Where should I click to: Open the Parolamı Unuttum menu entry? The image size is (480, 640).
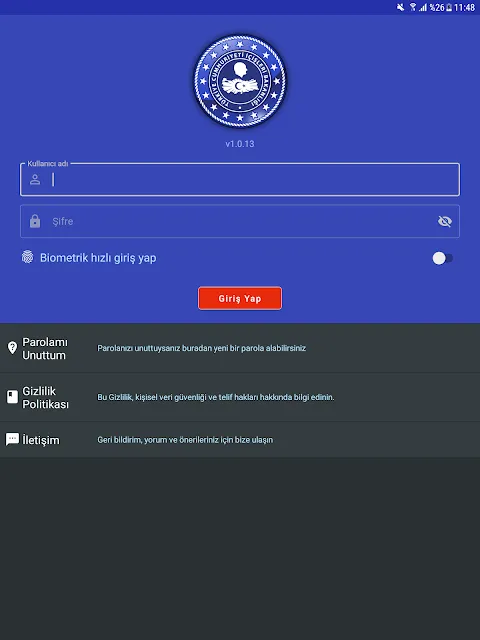coord(240,348)
